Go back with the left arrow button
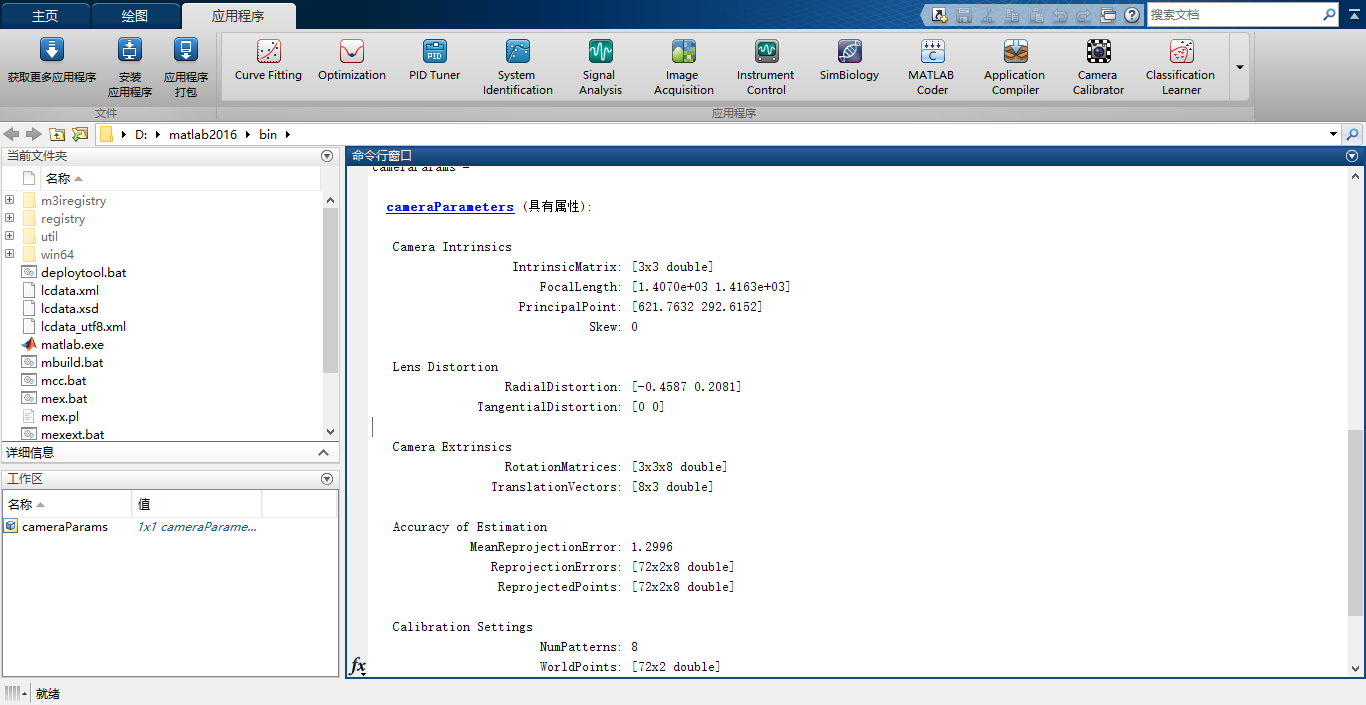Image resolution: width=1366 pixels, height=705 pixels. [x=12, y=134]
